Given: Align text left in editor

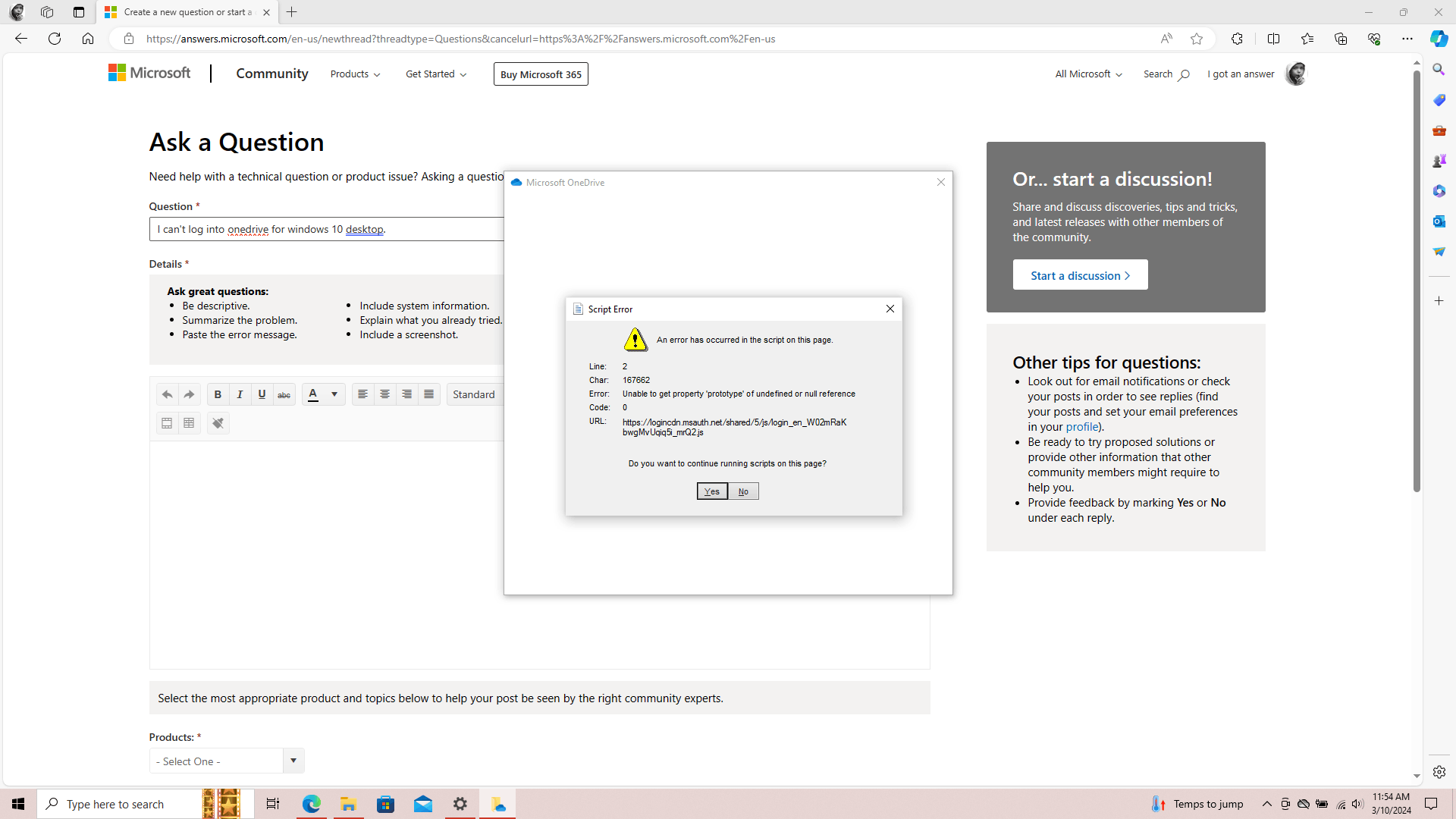Looking at the screenshot, I should pyautogui.click(x=362, y=394).
